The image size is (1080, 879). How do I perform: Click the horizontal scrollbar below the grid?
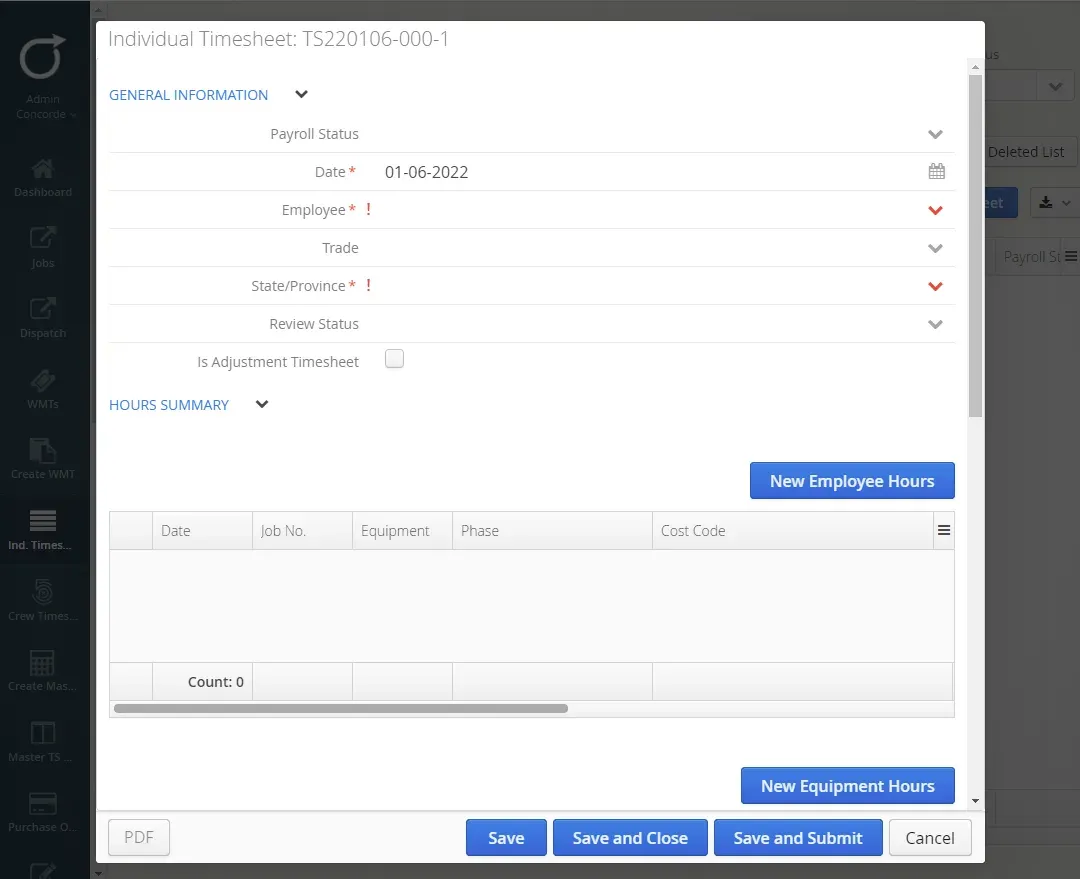point(340,708)
